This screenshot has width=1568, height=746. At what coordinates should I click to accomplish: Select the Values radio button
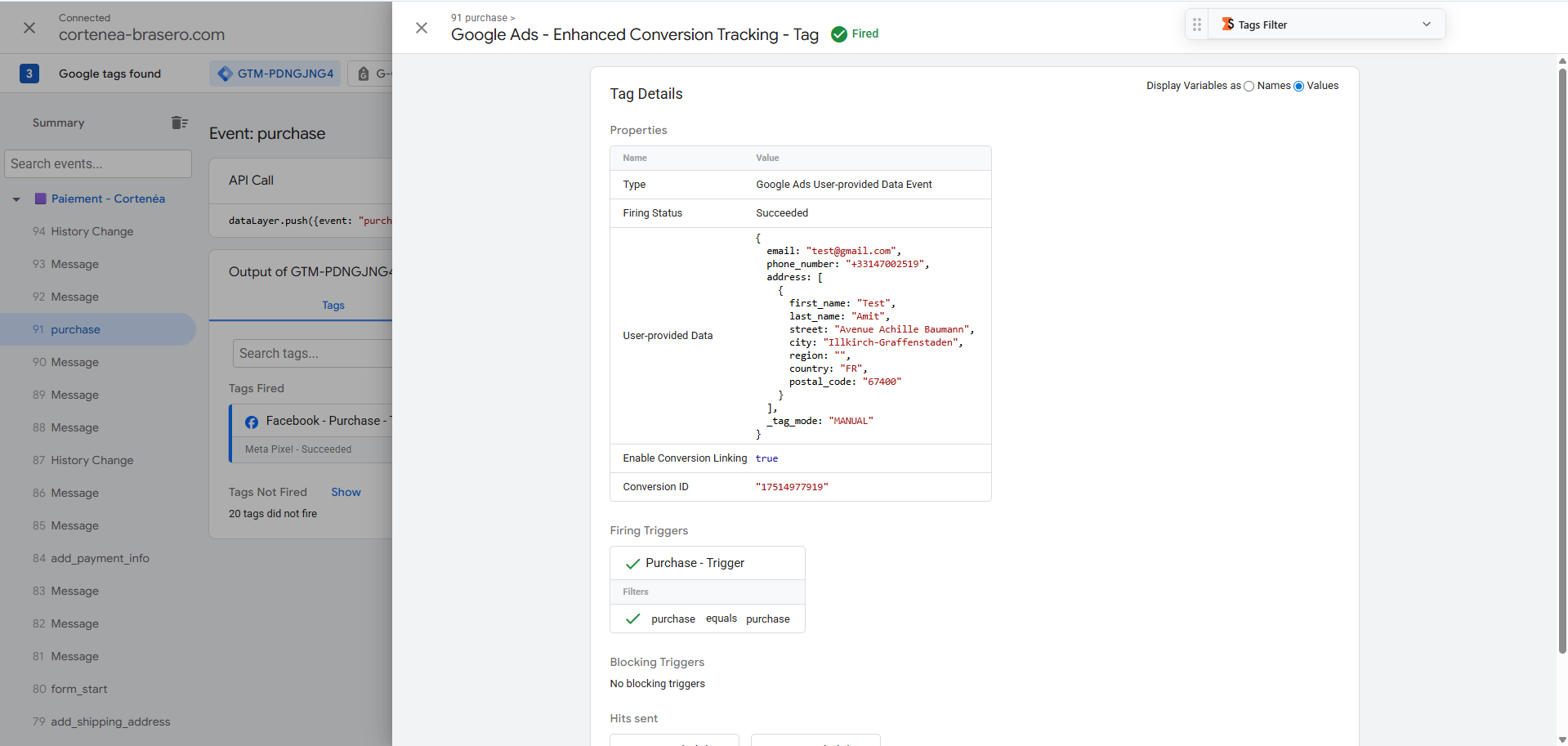pyautogui.click(x=1298, y=86)
